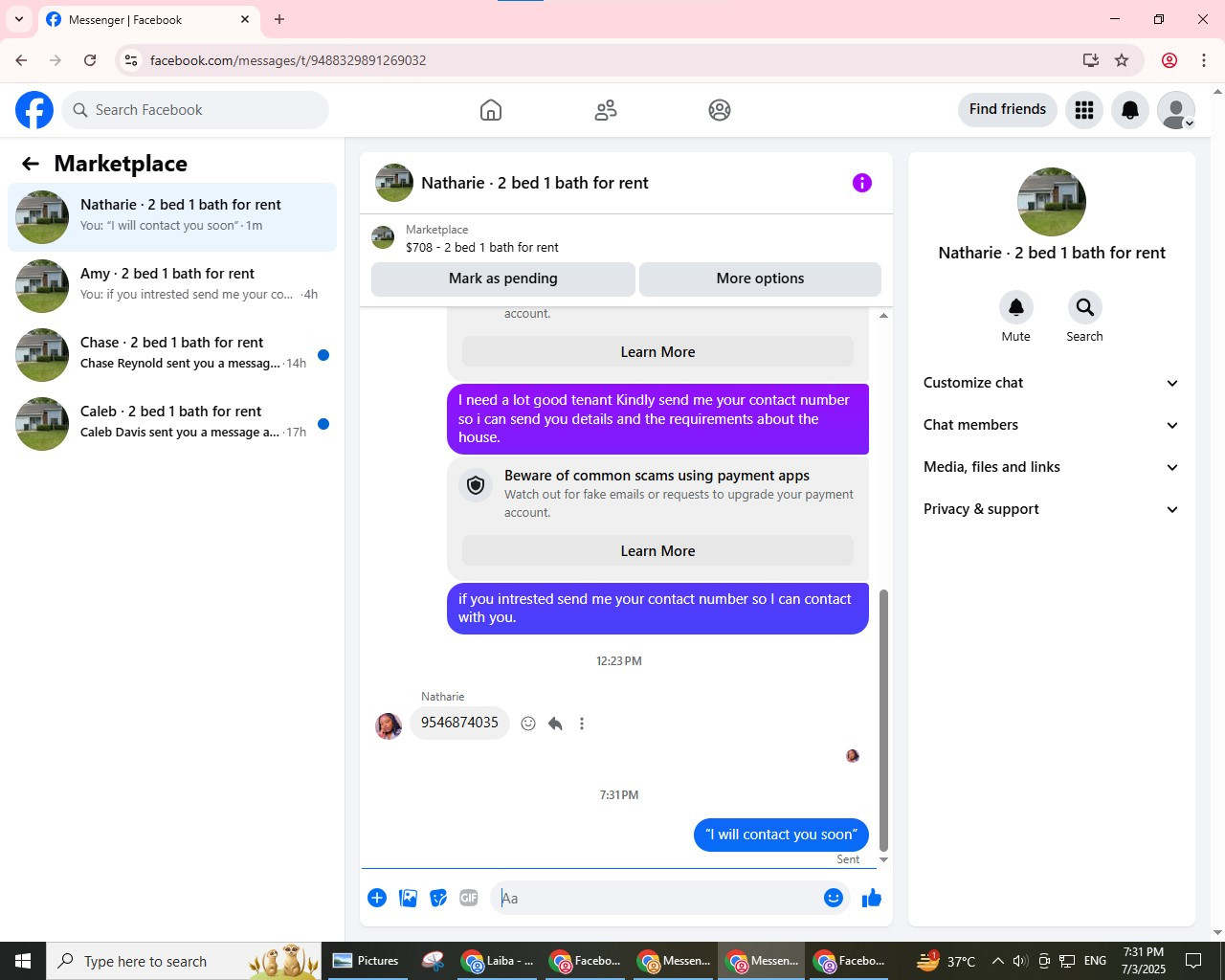Viewport: 1225px width, 980px height.
Task: Open emoji picker in message box
Action: point(834,898)
